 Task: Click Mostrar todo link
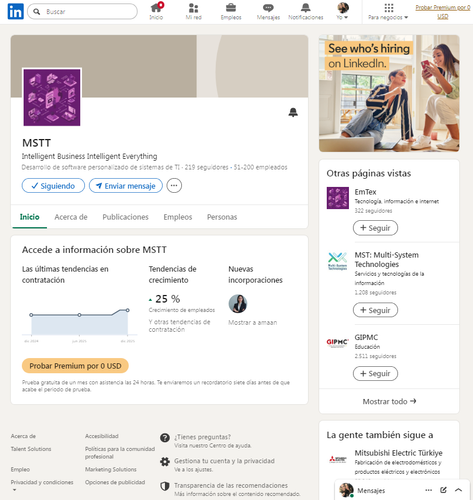point(389,401)
